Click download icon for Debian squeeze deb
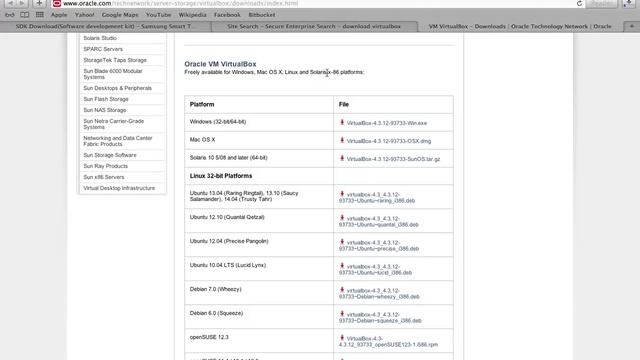Screen dimensions: 640x360 342,314
